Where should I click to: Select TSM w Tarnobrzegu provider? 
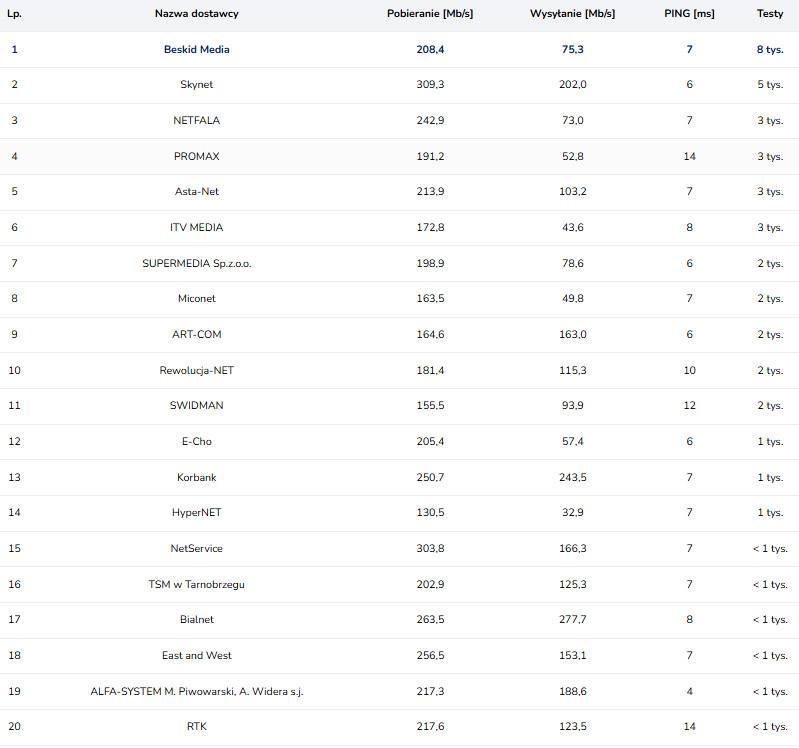[196, 584]
